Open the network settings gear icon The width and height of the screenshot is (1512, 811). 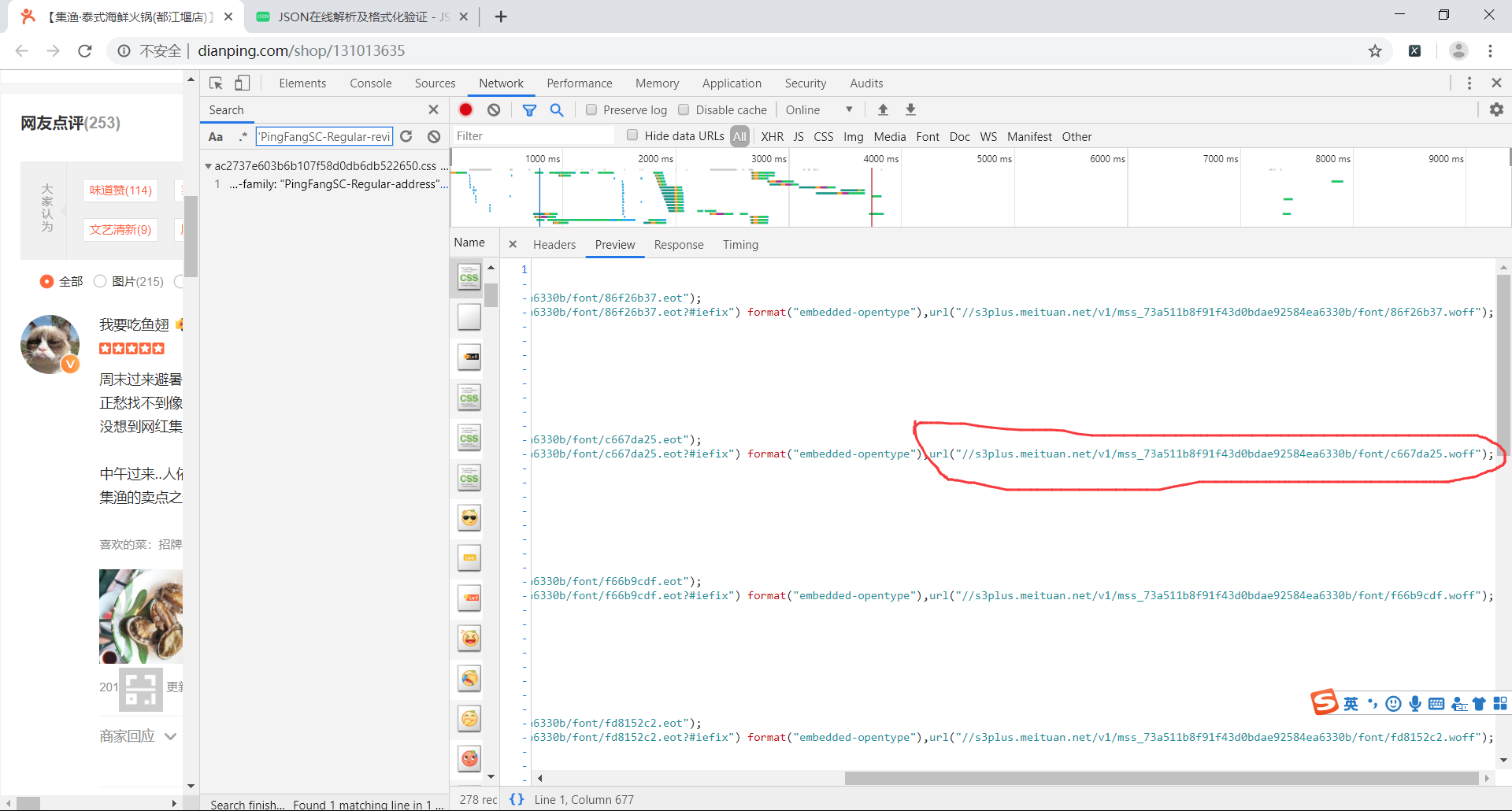coord(1496,110)
